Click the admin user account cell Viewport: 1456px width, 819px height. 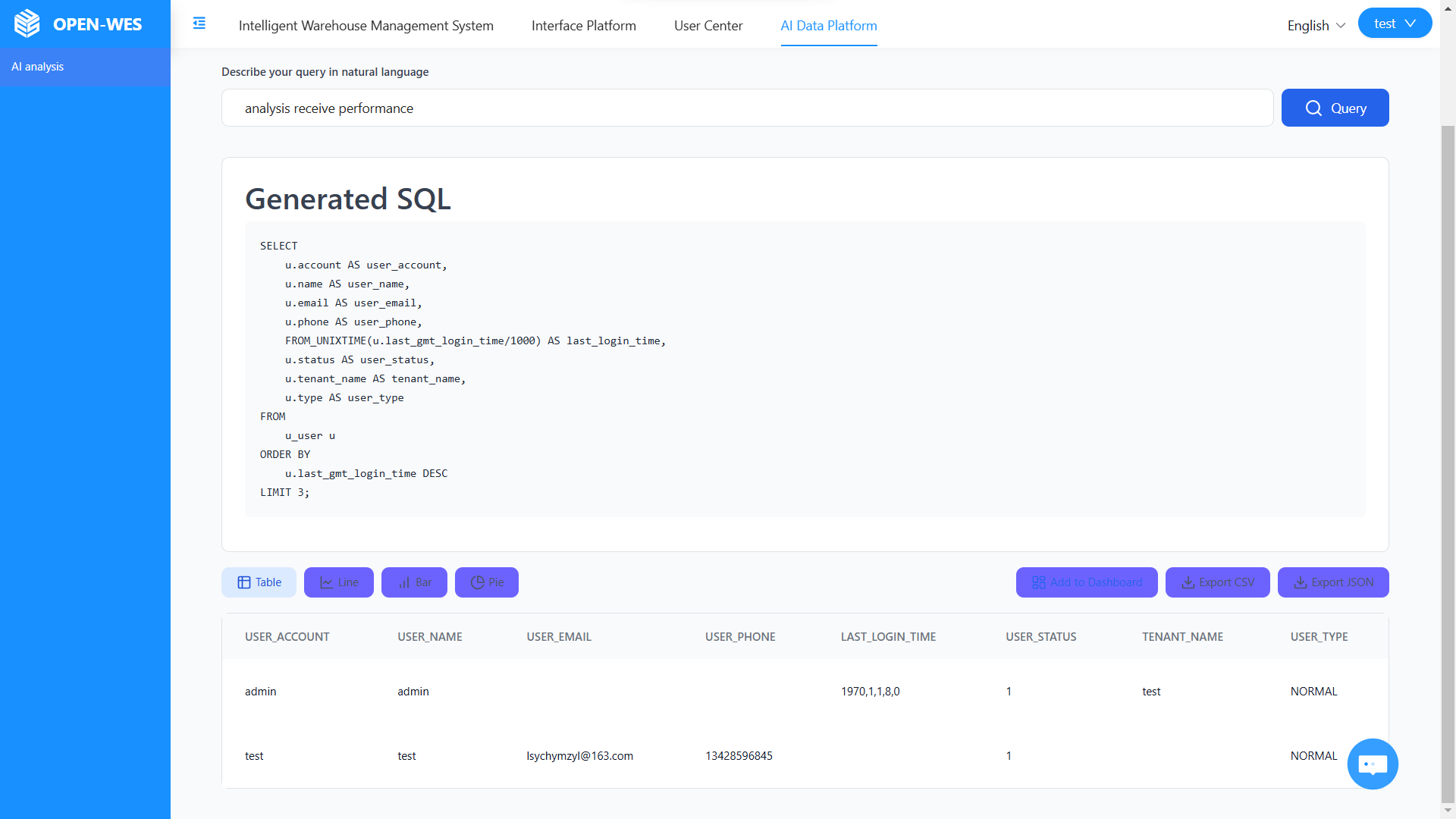(261, 692)
